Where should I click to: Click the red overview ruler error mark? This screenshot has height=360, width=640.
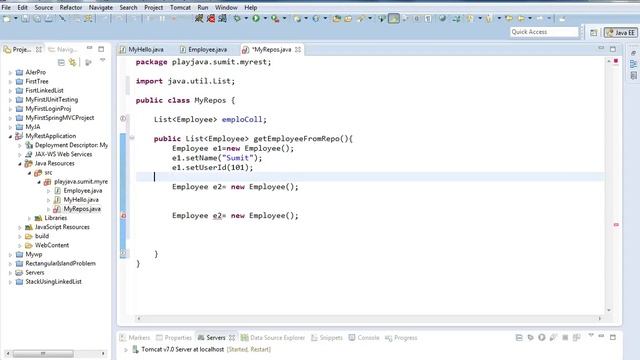tap(616, 225)
